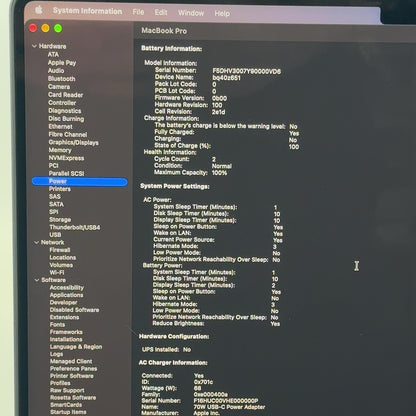
Task: Select the highlighted Power item
Action: click(x=80, y=181)
